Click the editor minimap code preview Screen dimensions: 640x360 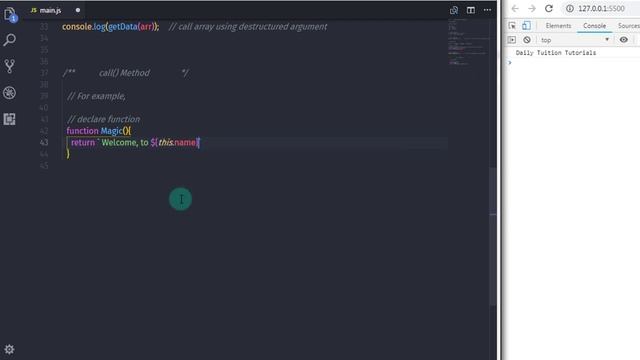click(468, 43)
